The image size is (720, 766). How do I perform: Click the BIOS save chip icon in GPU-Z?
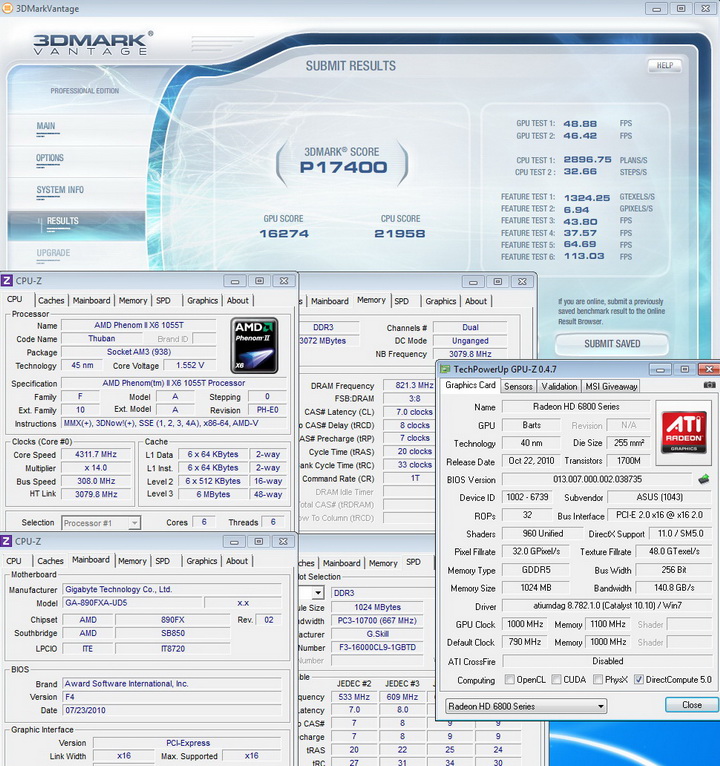click(x=703, y=480)
